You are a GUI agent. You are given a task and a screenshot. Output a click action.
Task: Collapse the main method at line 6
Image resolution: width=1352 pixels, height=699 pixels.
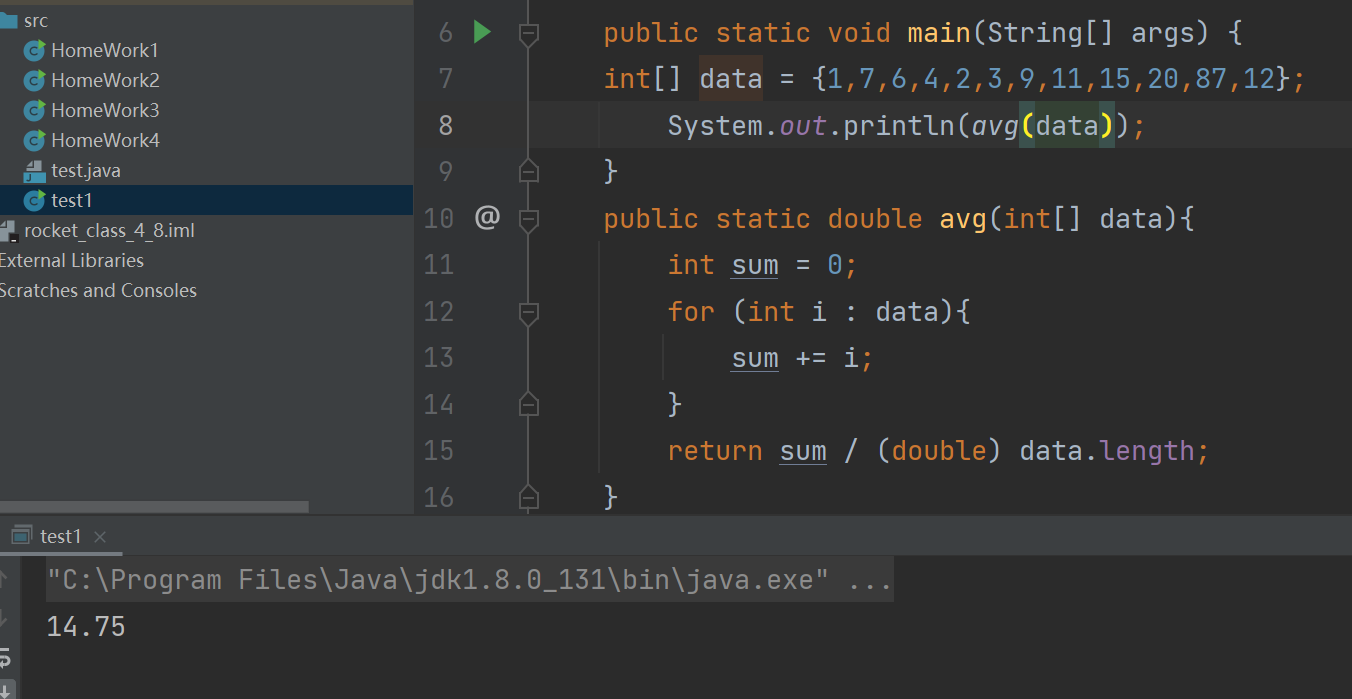coord(529,34)
